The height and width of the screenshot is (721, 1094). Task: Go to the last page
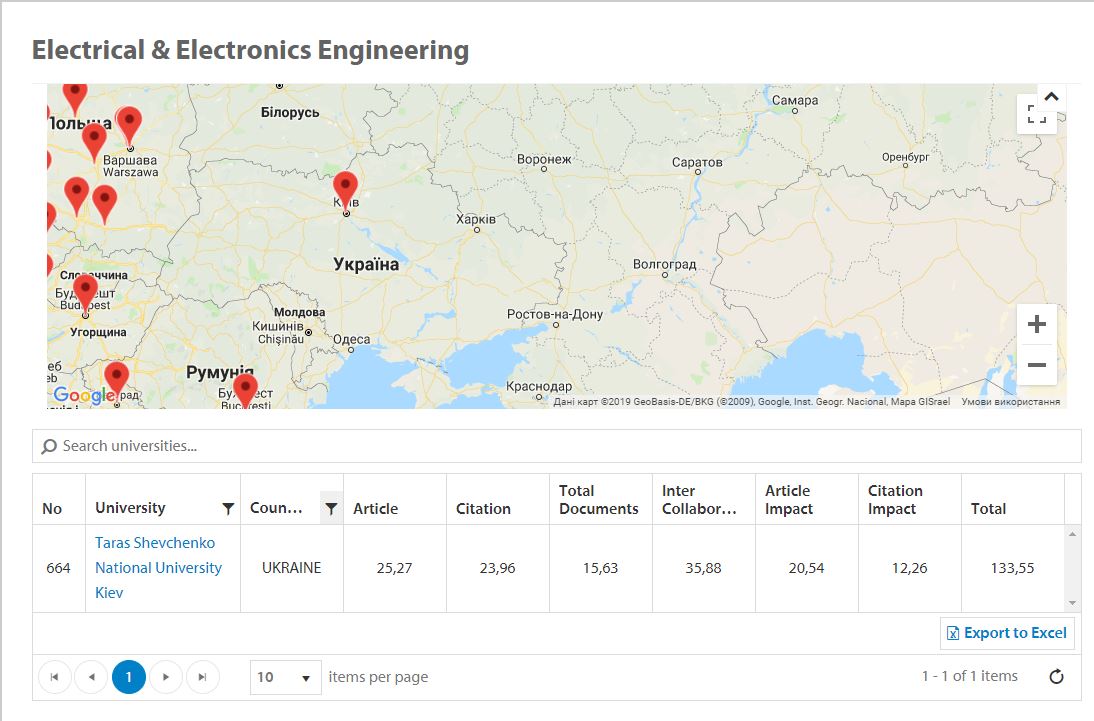[202, 677]
